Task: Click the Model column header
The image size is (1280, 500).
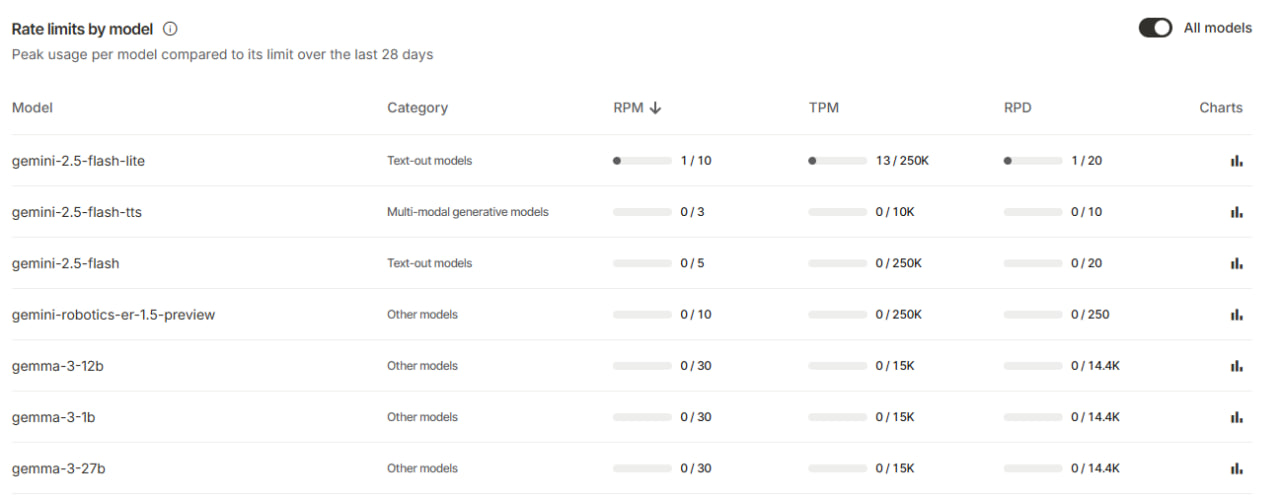Action: point(32,108)
